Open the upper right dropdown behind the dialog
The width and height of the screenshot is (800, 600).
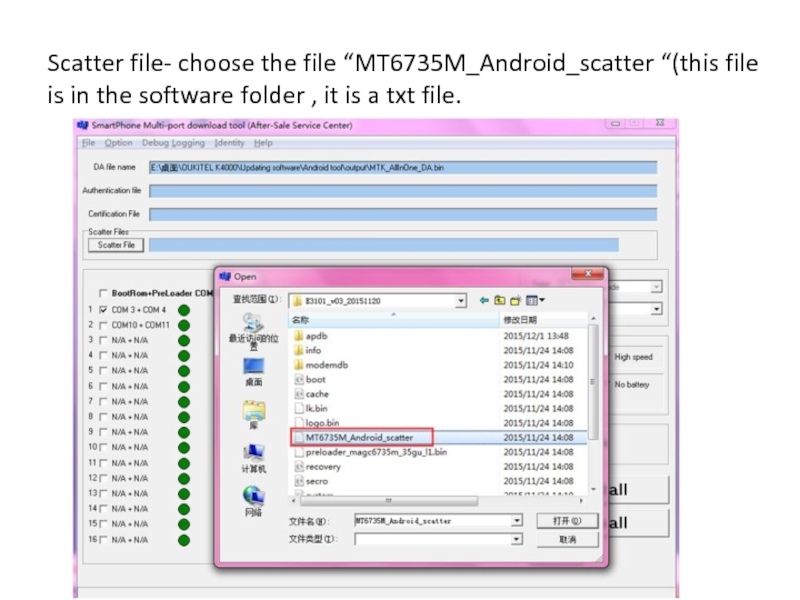tap(656, 287)
